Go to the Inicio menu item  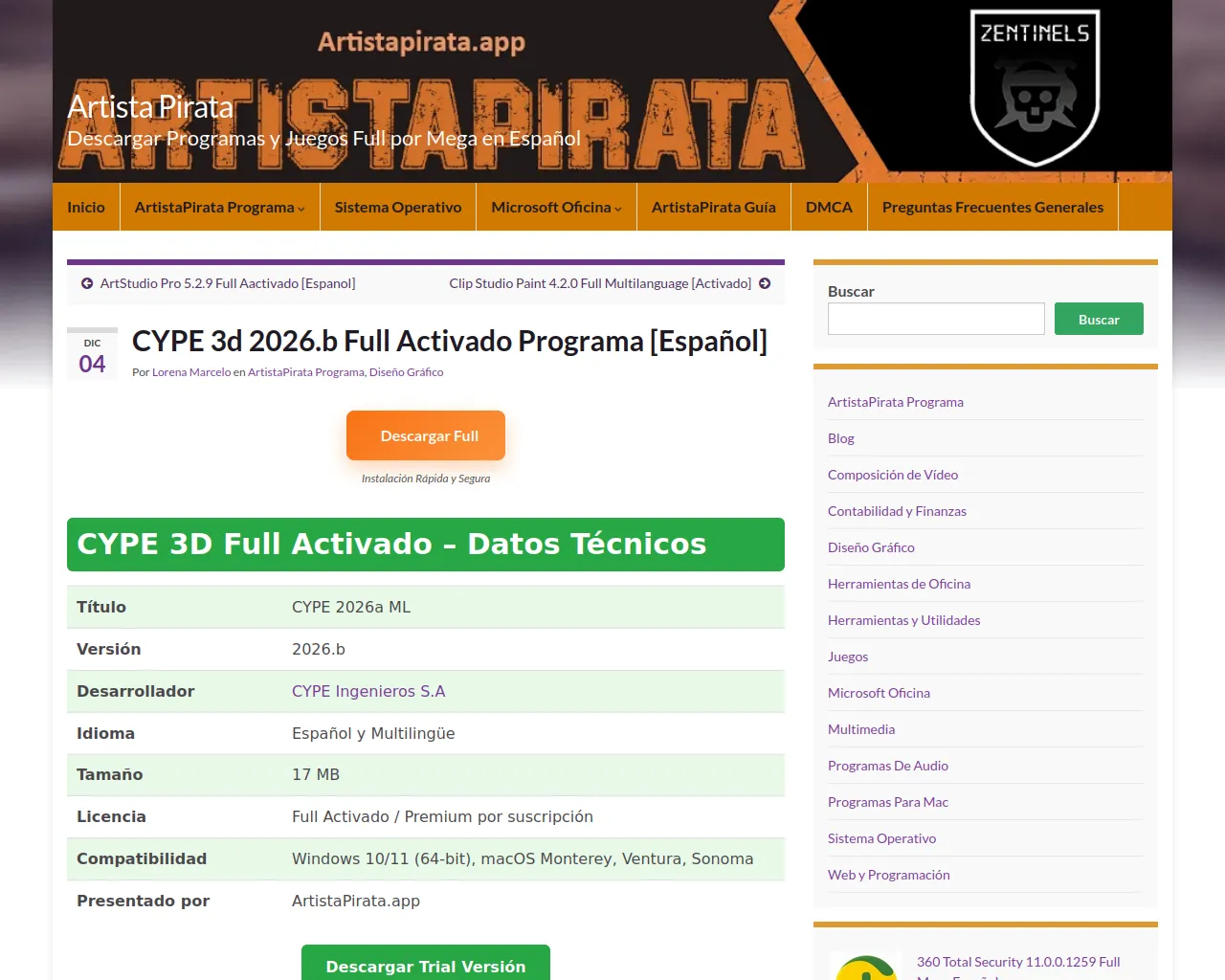click(x=86, y=208)
